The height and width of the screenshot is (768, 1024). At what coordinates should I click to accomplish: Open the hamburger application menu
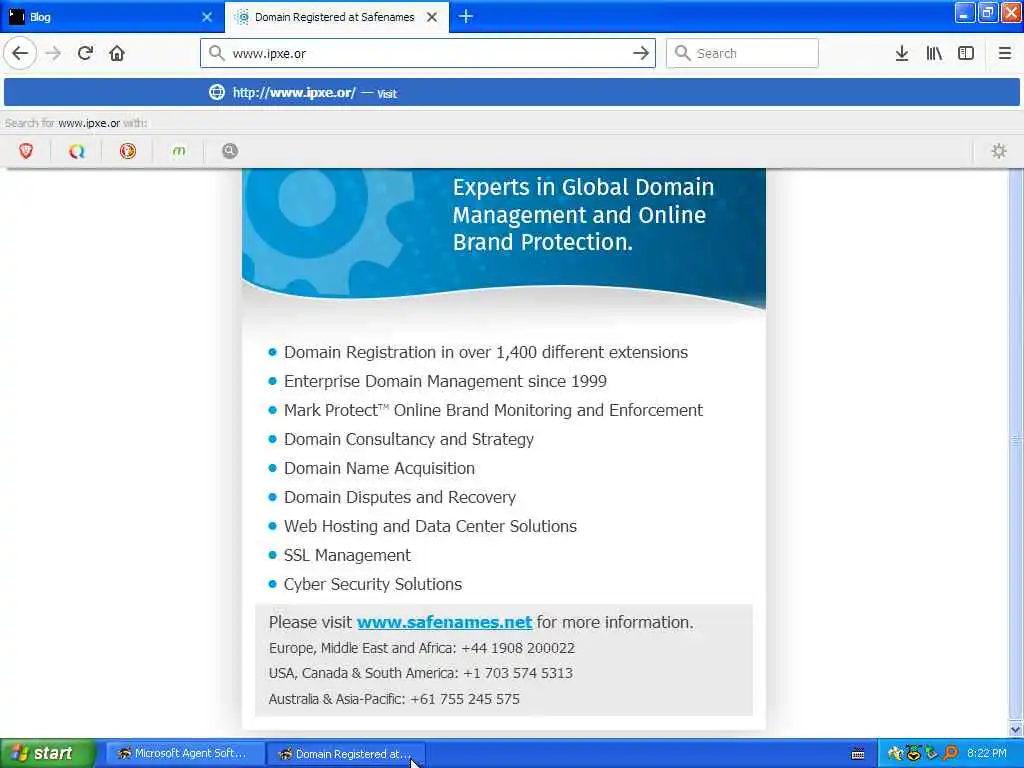pos(1005,54)
